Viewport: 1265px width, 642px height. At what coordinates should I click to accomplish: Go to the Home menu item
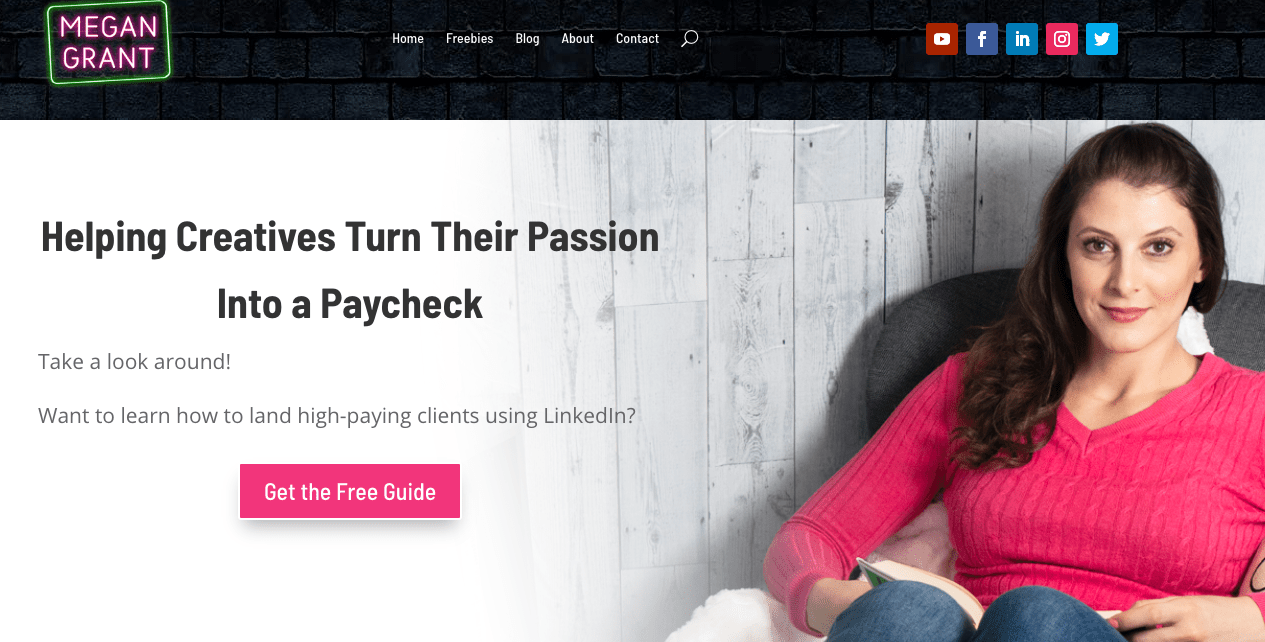pos(408,38)
